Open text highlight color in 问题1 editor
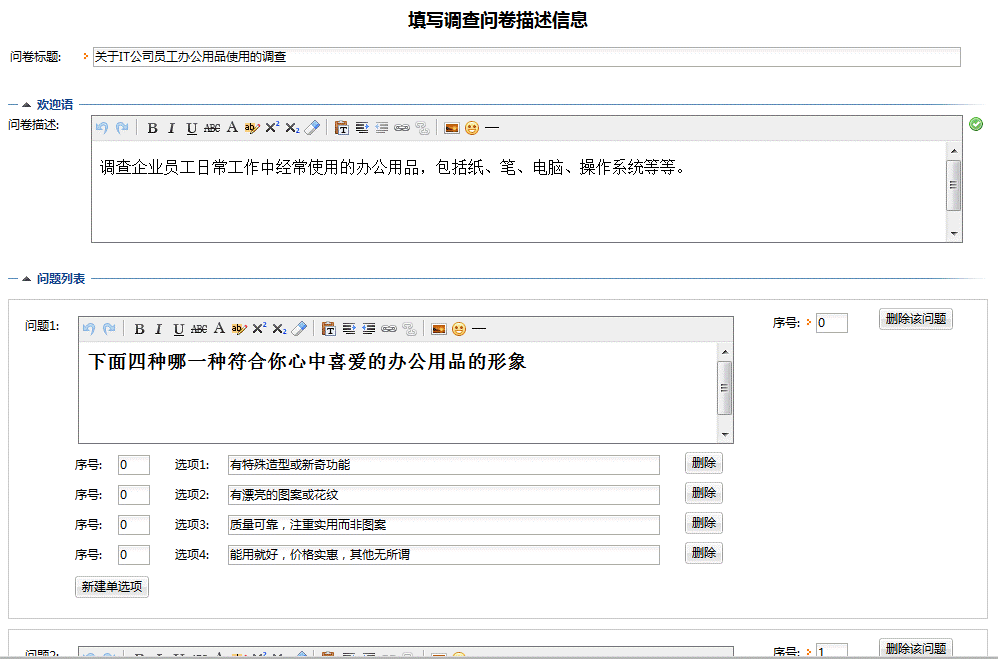 coord(239,329)
